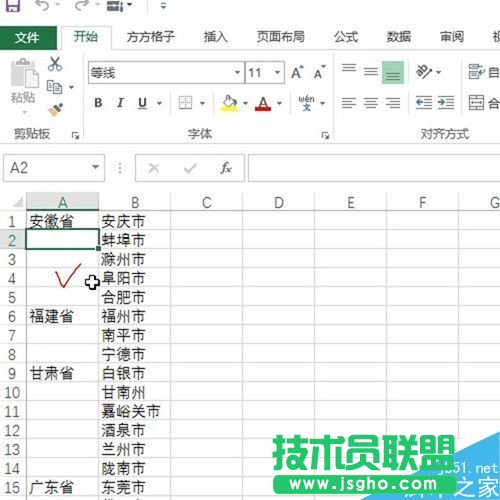The height and width of the screenshot is (500, 500).
Task: Click the Undo arrow icon
Action: coord(43,5)
